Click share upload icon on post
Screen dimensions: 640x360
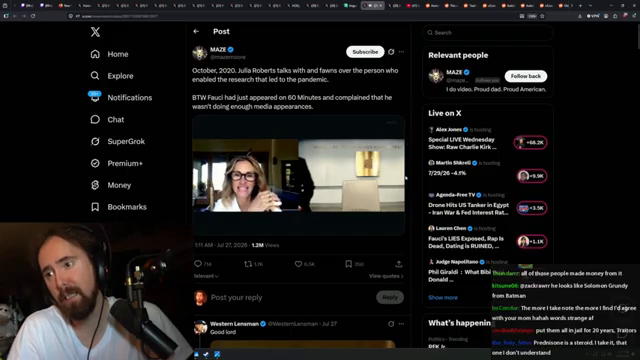pos(399,264)
